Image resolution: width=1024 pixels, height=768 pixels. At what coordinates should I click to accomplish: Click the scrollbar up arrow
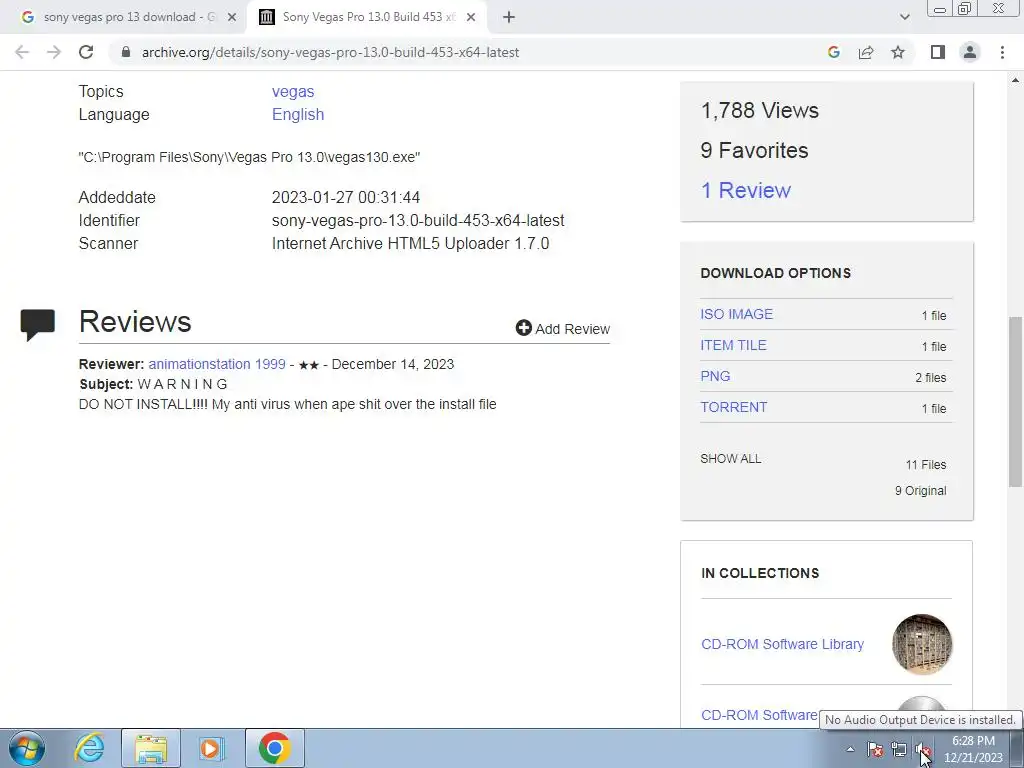point(1016,80)
